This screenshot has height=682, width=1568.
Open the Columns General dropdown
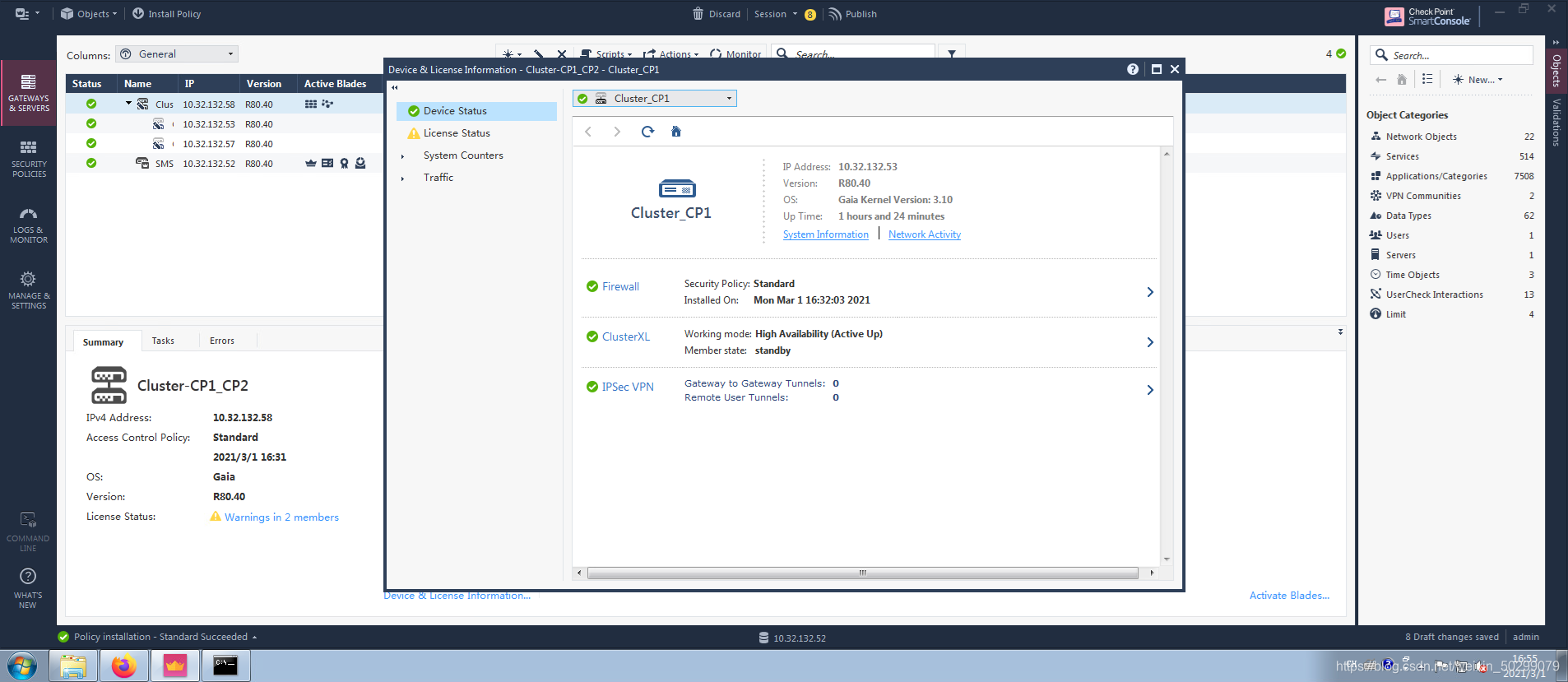[177, 54]
